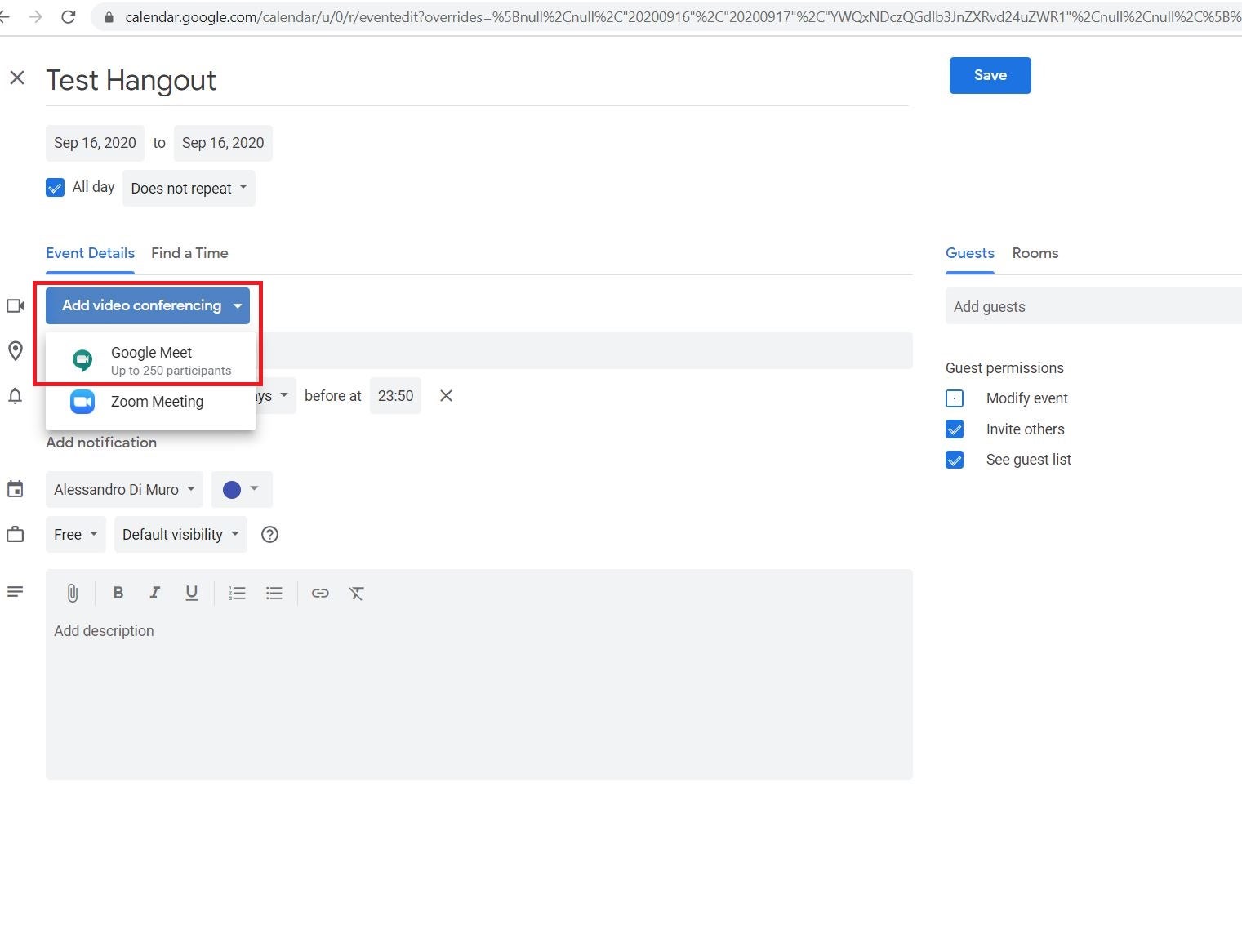Open the Does not repeat dropdown
1242x952 pixels.
(x=189, y=189)
